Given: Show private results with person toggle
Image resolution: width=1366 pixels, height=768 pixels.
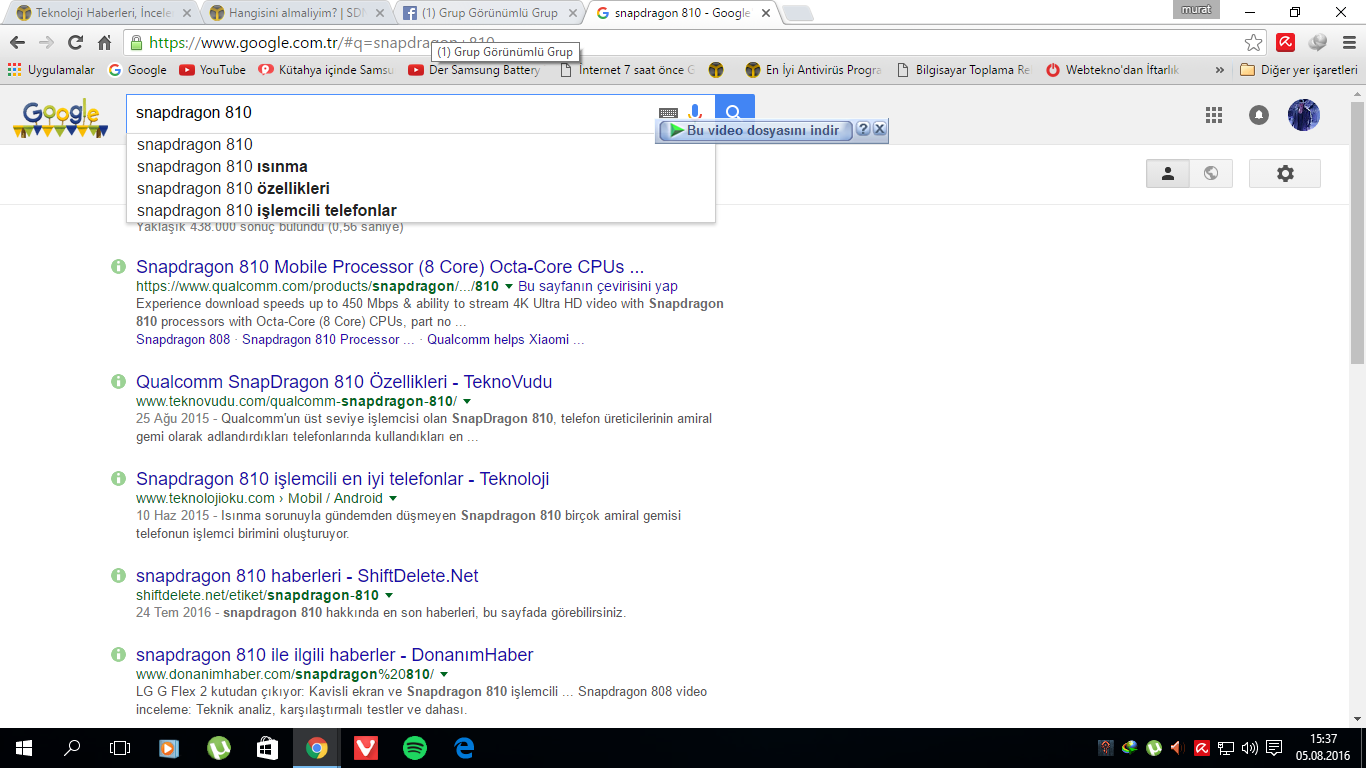Looking at the screenshot, I should 1167,173.
